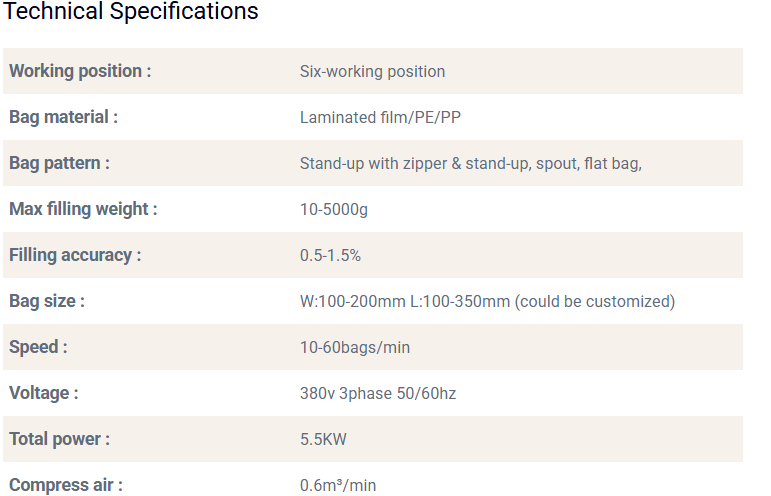The width and height of the screenshot is (771, 496).
Task: Select the 380v 3phase 50/60hz value
Action: coord(378,394)
